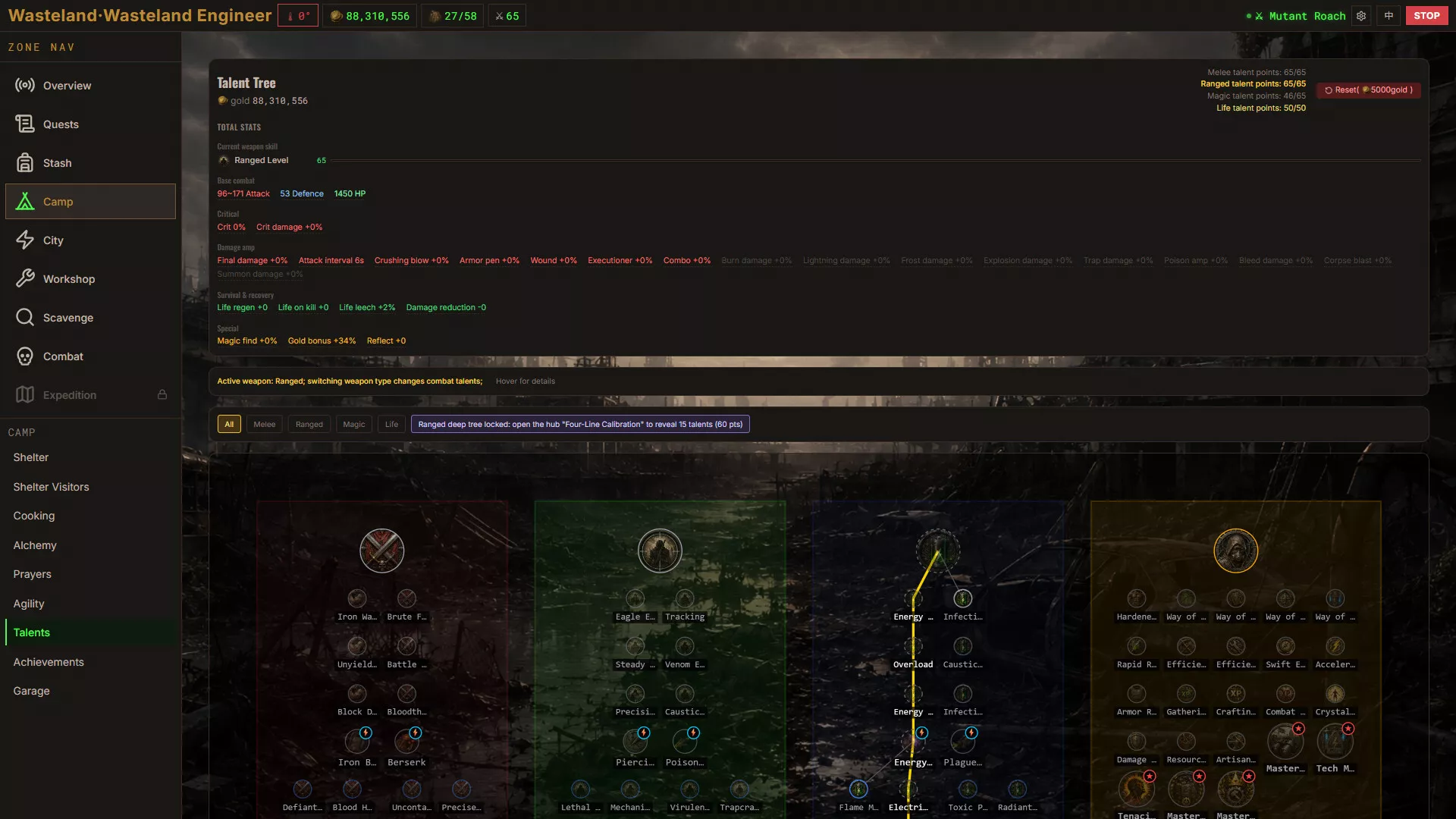1456x819 pixels.
Task: Open the Cooking page
Action: point(90,516)
